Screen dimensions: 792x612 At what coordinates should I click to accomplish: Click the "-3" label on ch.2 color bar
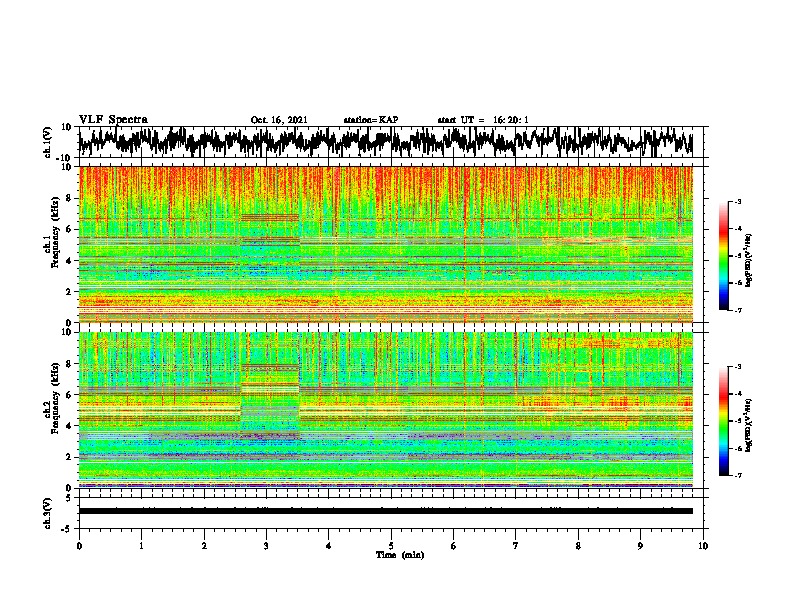(x=738, y=367)
